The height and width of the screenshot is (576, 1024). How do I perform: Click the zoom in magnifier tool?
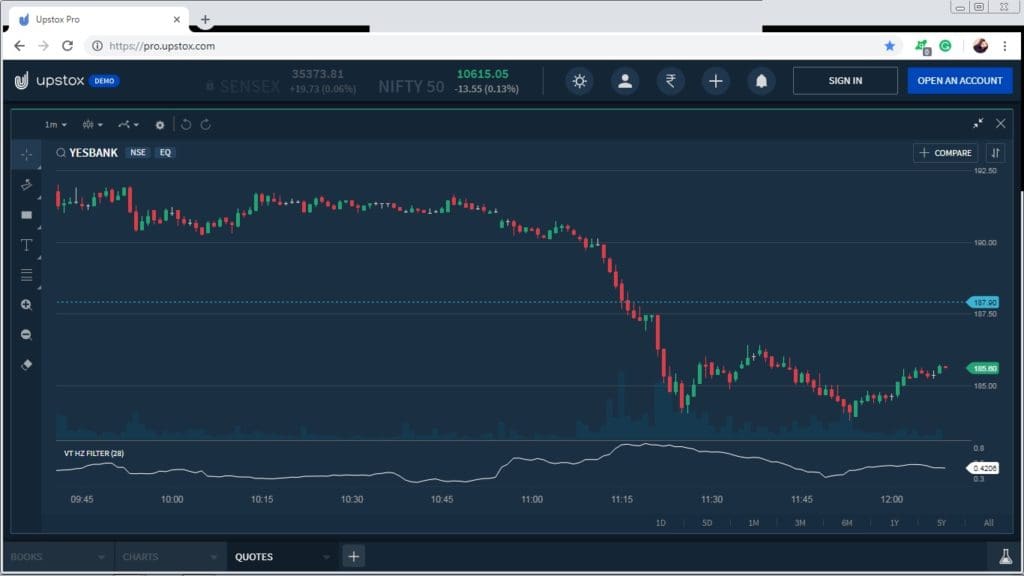coord(26,305)
